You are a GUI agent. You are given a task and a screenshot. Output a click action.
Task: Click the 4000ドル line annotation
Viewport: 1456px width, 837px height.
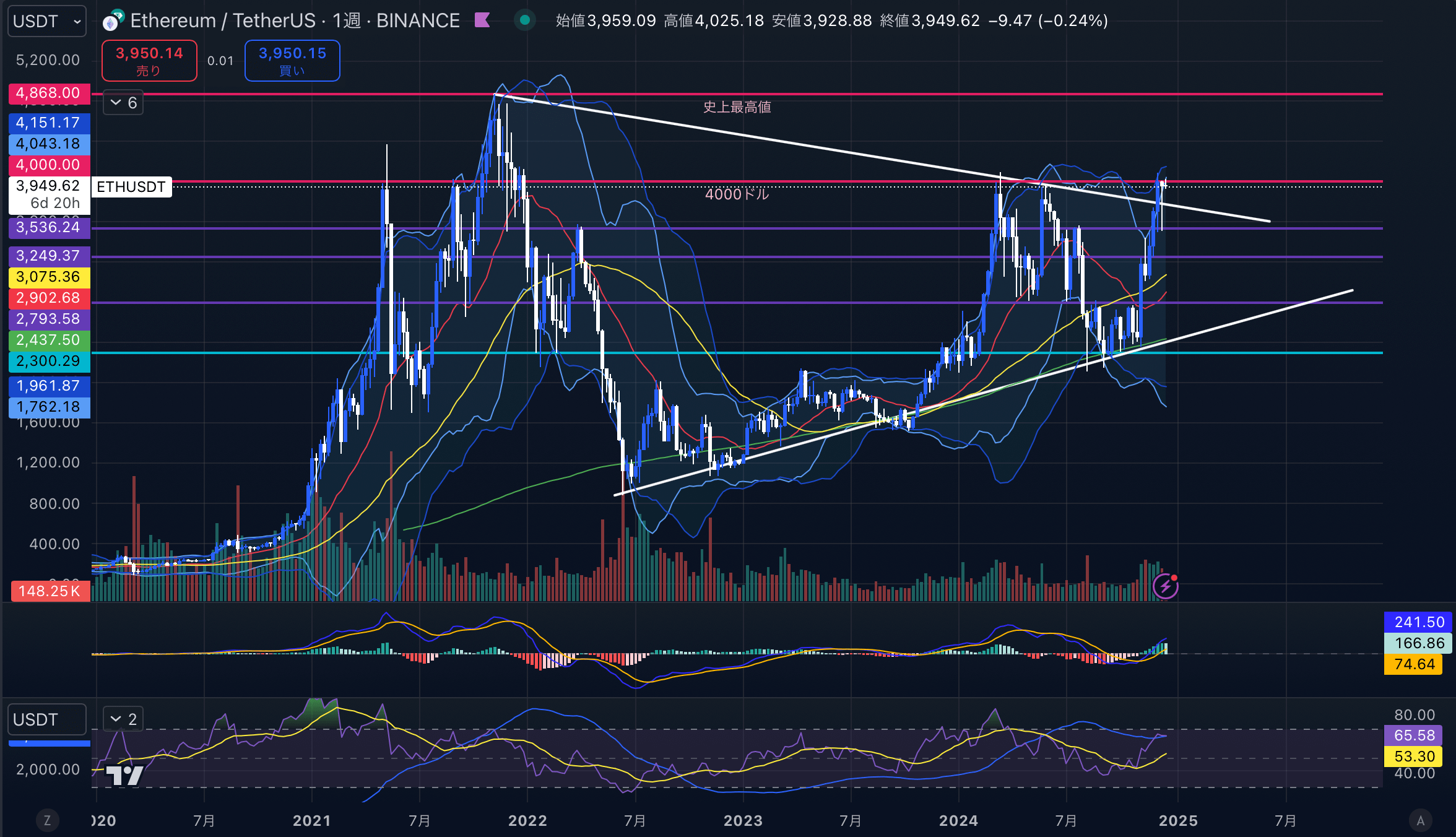(737, 194)
